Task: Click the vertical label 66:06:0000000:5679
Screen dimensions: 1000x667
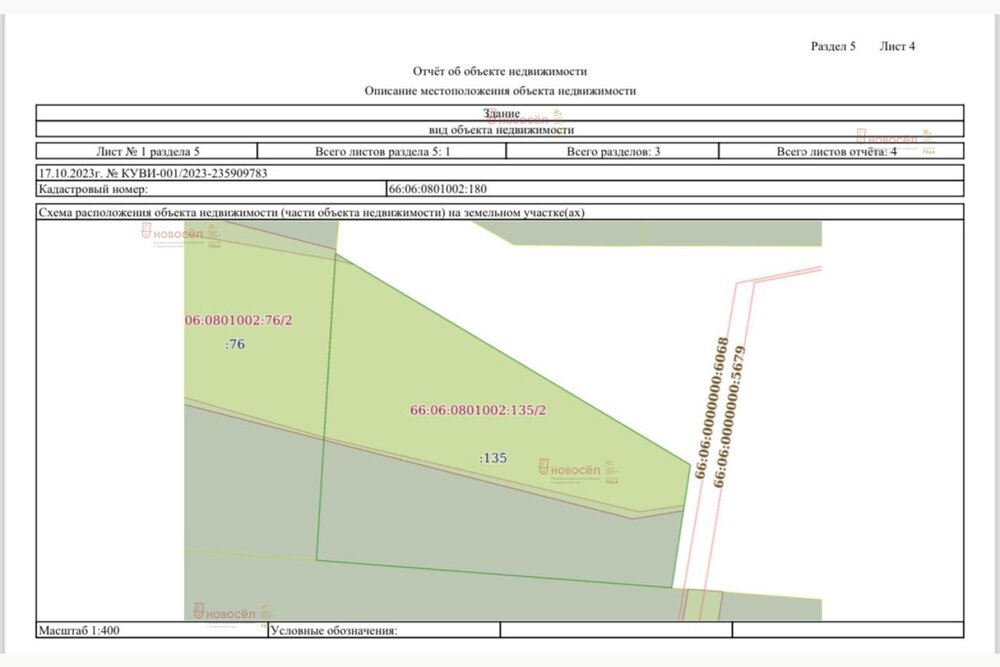Action: click(729, 417)
